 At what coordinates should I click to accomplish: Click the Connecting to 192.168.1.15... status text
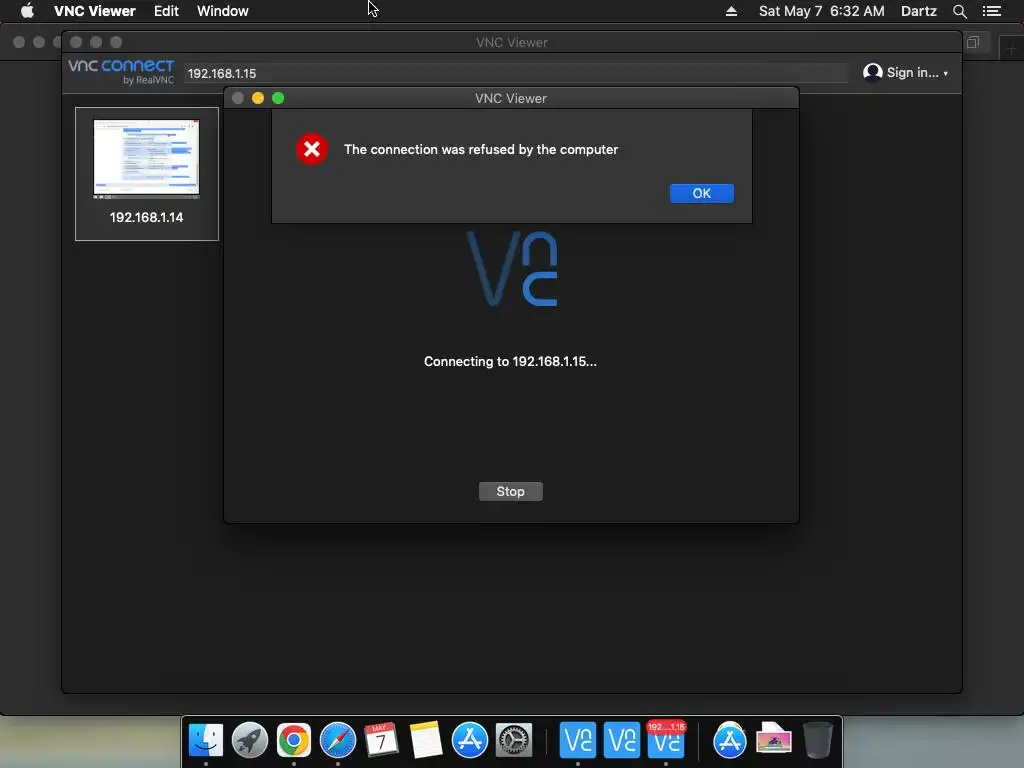[510, 361]
